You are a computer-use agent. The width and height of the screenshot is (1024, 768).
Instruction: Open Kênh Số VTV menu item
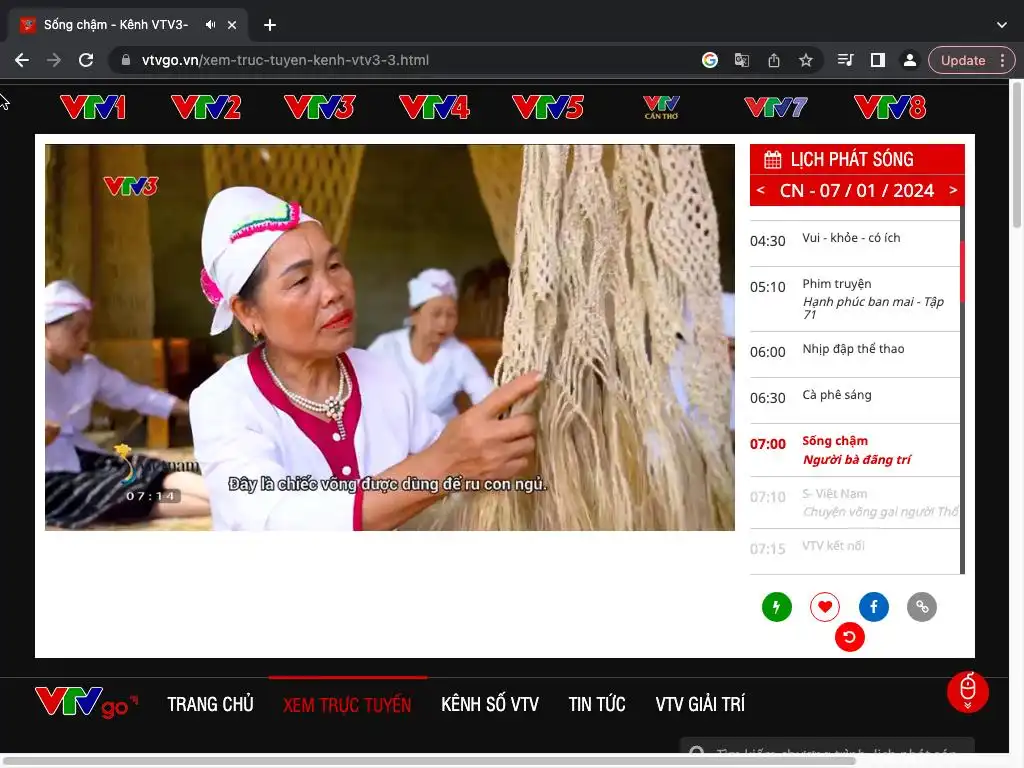coord(490,704)
